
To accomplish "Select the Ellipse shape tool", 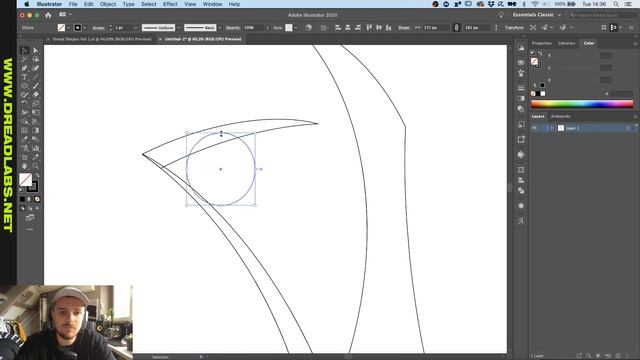I will (24, 86).
